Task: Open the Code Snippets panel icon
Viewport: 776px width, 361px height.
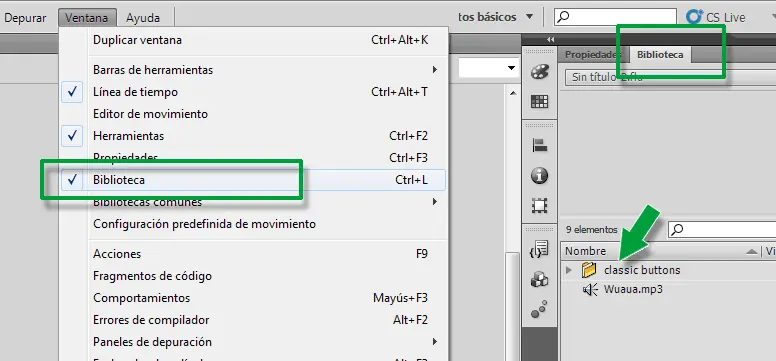Action: tap(539, 249)
